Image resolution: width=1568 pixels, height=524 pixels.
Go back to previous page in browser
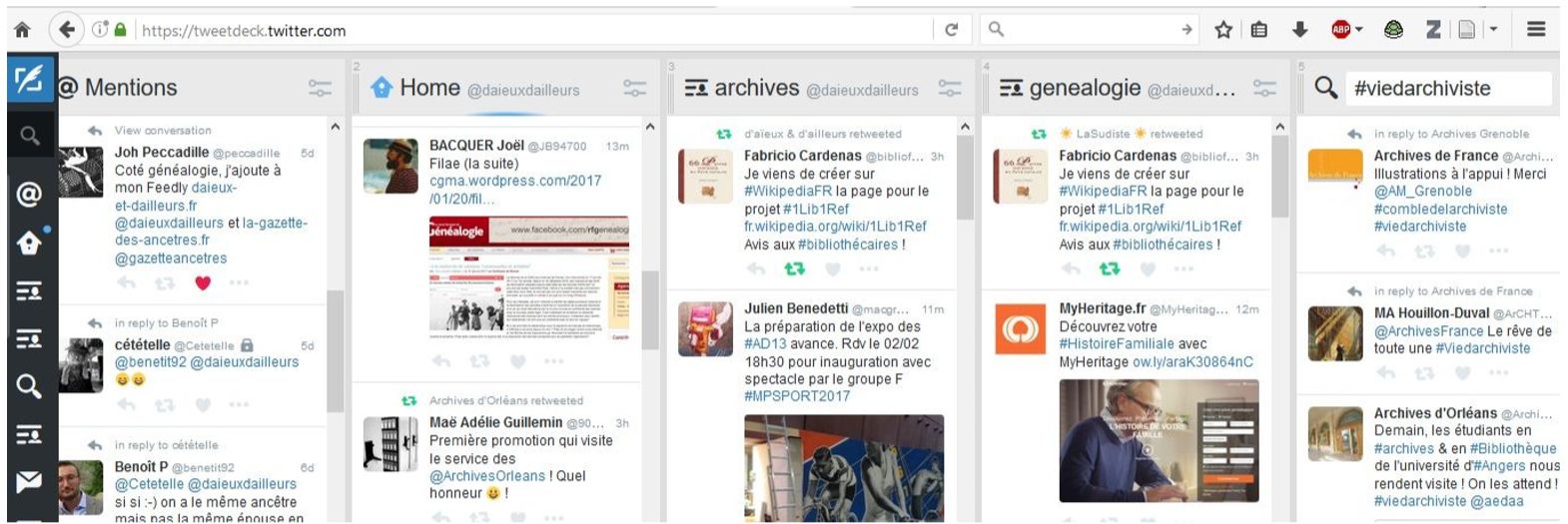66,30
